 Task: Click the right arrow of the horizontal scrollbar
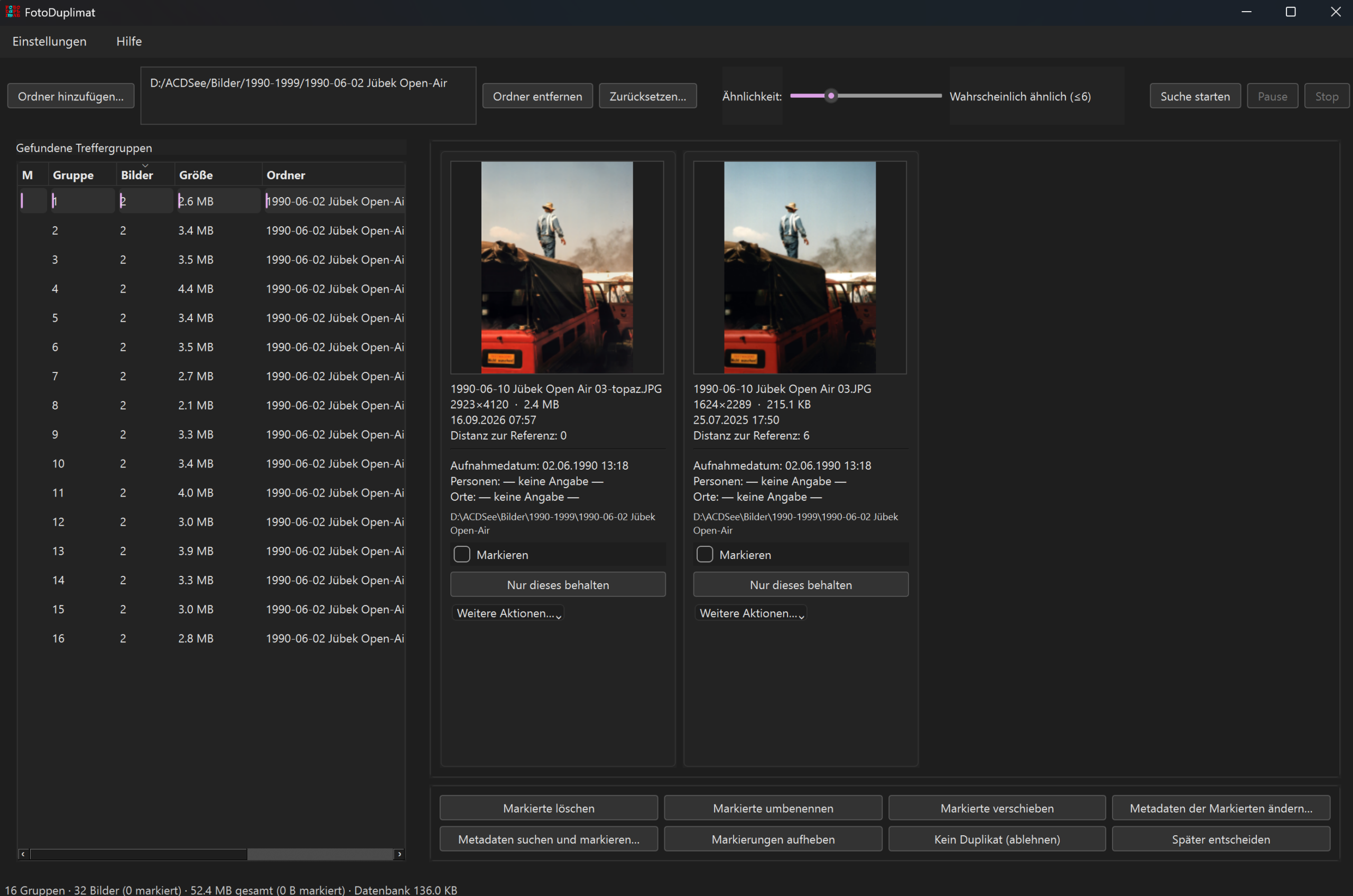point(400,854)
